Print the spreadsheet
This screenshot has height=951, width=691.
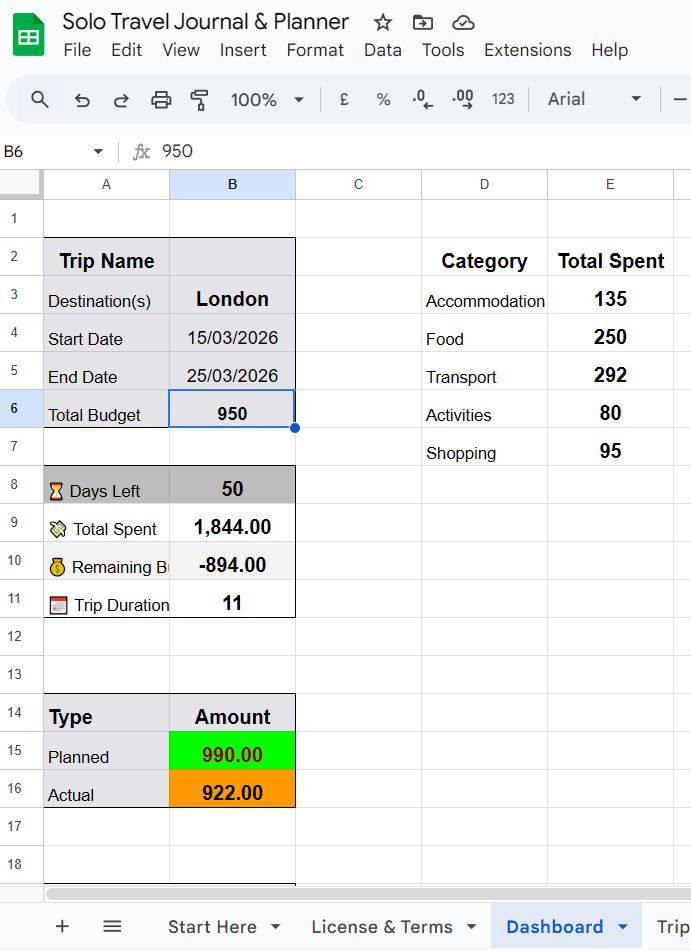[161, 99]
